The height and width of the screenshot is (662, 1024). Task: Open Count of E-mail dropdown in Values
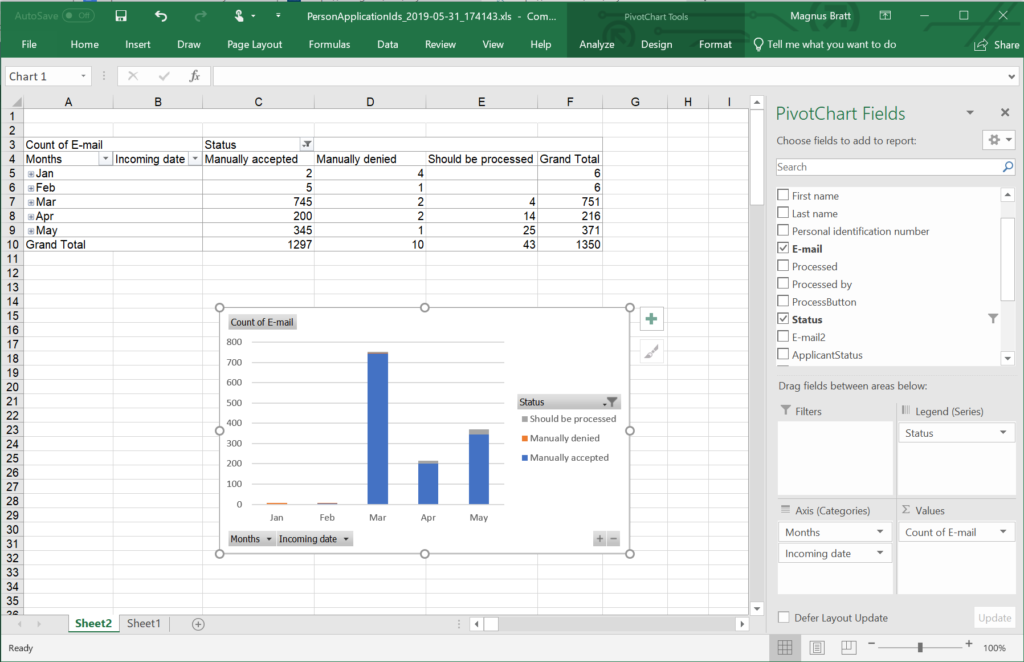[x=1003, y=531]
